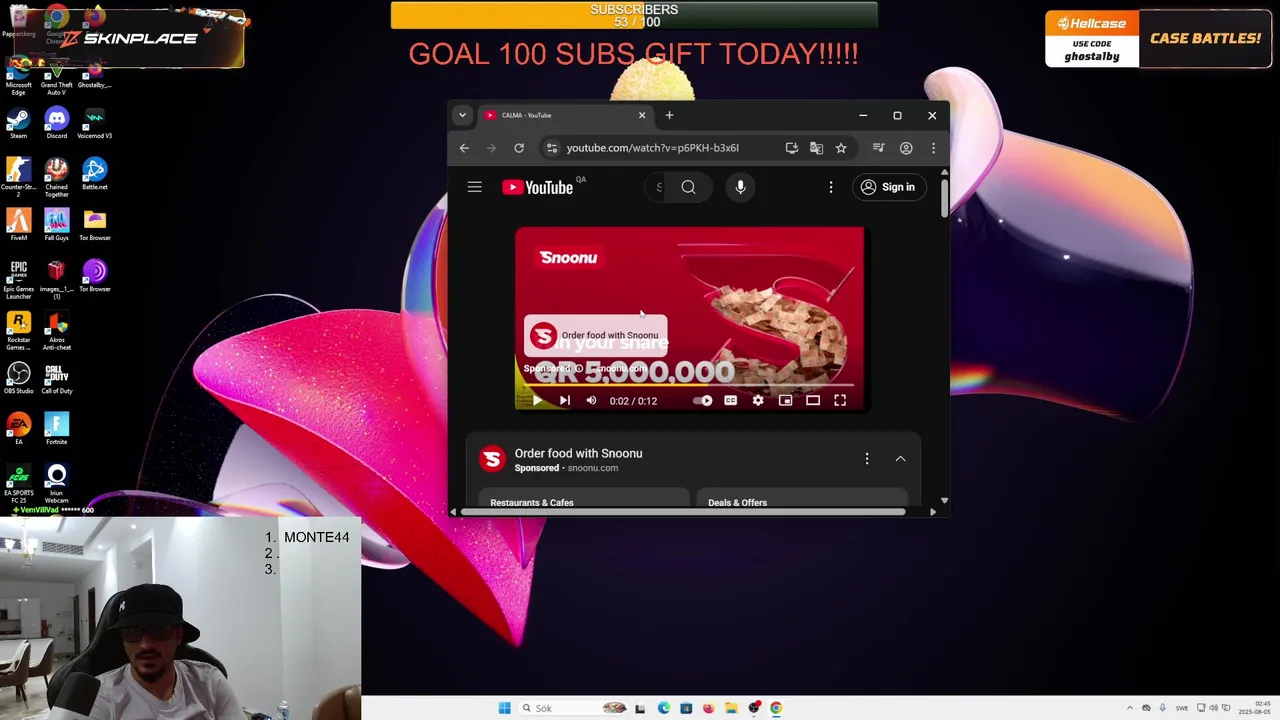The width and height of the screenshot is (1280, 720).
Task: Open the YouTube hamburger guide menu
Action: [x=475, y=187]
